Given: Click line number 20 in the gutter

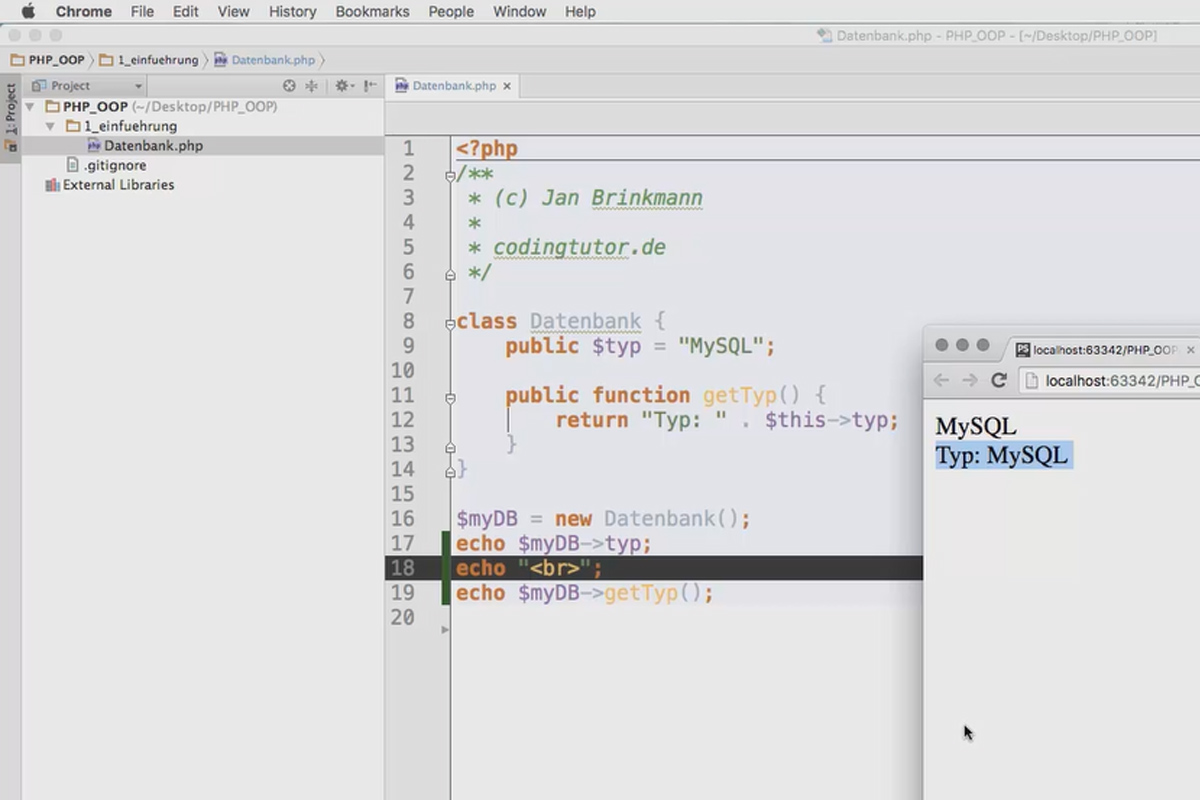Looking at the screenshot, I should click(402, 618).
